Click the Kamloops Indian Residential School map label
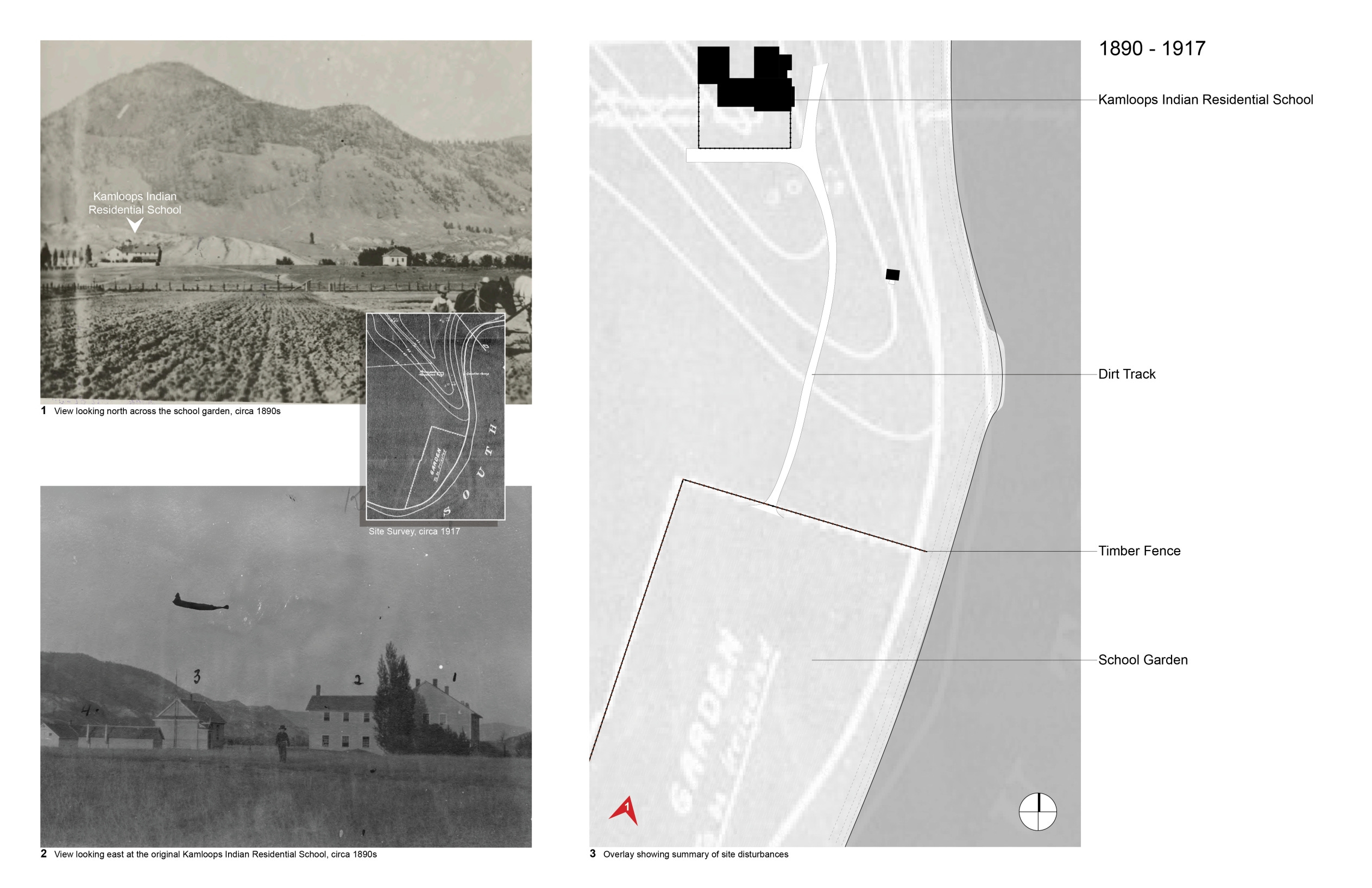The height and width of the screenshot is (888, 1372). (1205, 99)
